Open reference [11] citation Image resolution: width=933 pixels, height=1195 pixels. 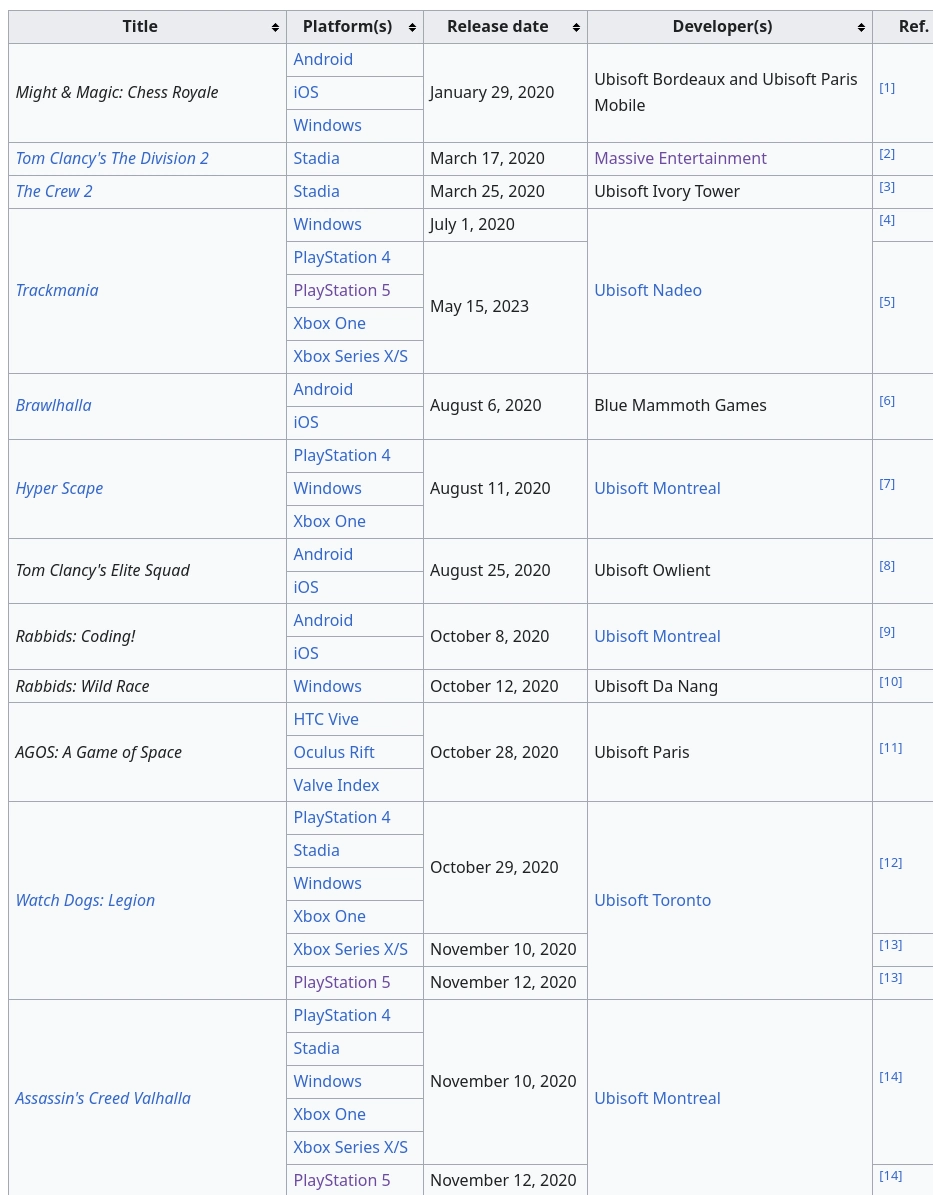point(890,748)
